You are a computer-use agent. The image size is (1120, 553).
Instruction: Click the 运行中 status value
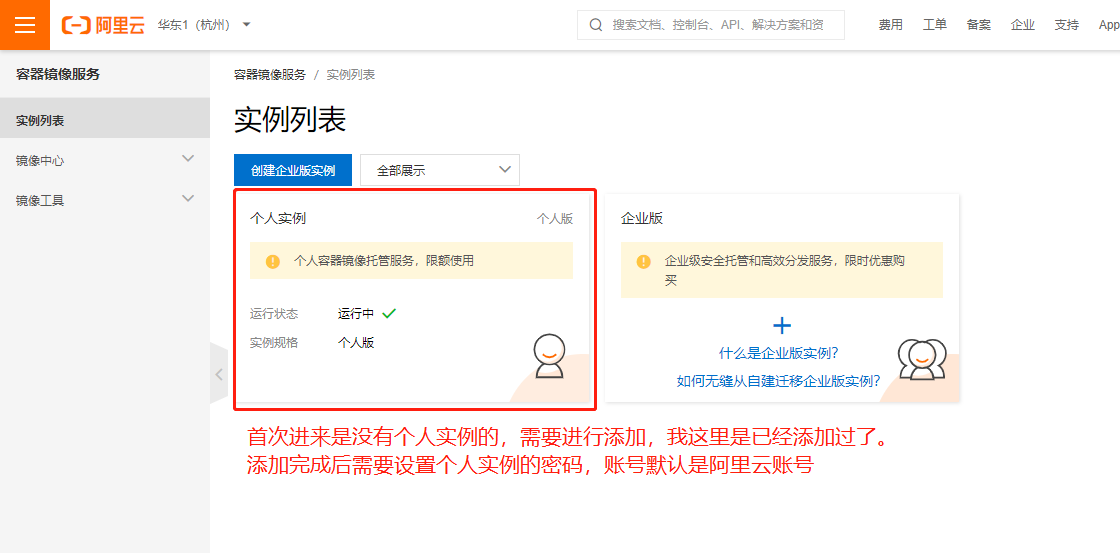tap(356, 313)
